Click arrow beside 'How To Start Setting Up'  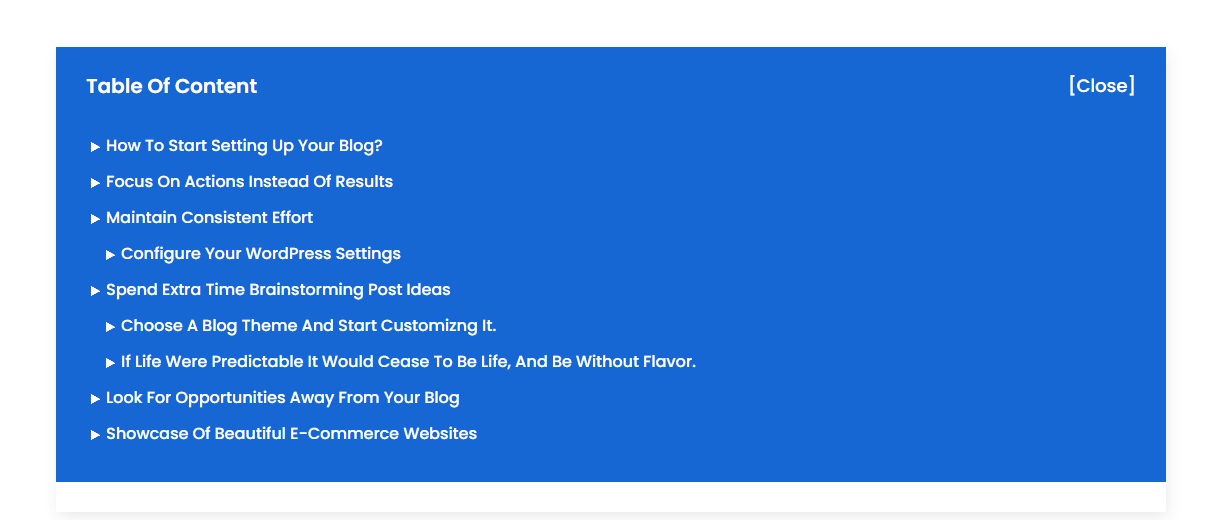[95, 147]
